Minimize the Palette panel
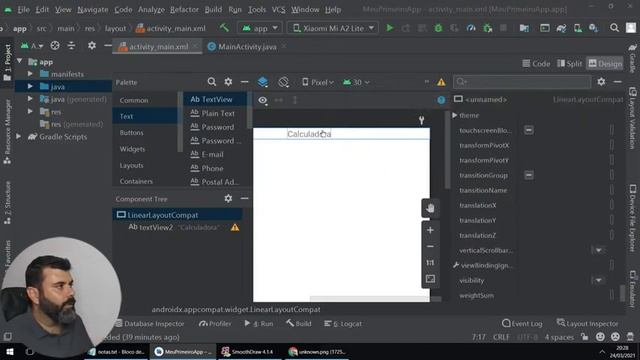This screenshot has height=360, width=640. (244, 82)
